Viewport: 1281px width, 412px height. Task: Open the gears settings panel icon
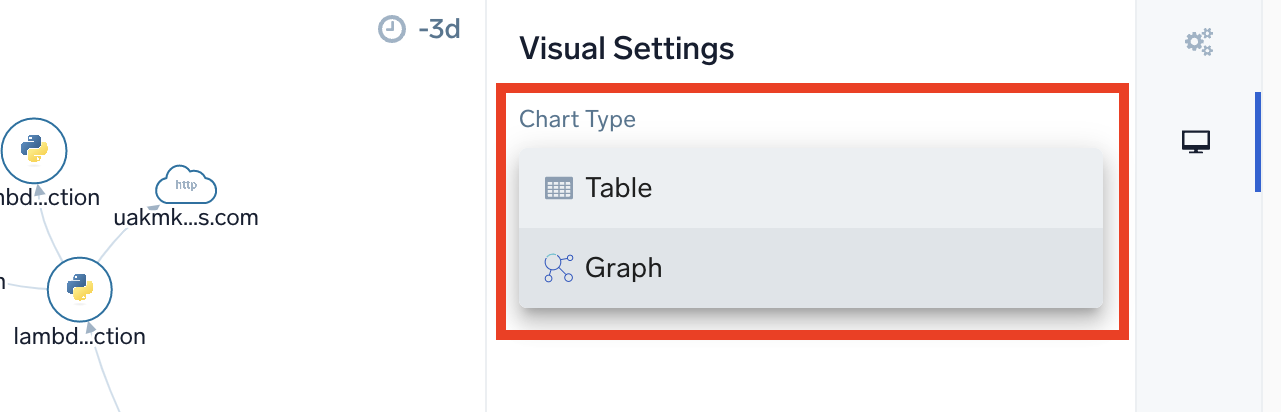1198,42
